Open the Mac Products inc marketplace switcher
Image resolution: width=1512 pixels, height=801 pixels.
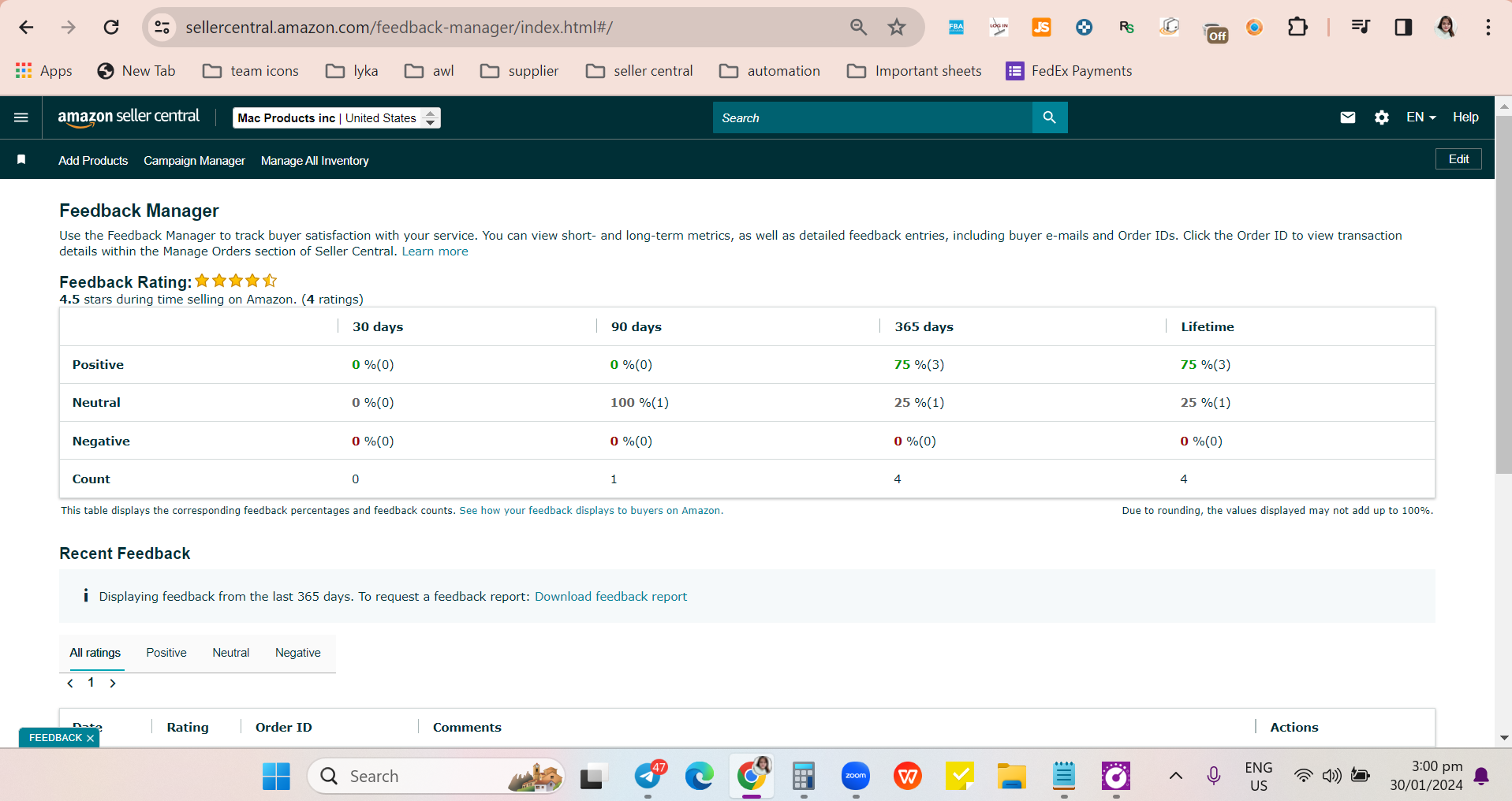point(337,118)
